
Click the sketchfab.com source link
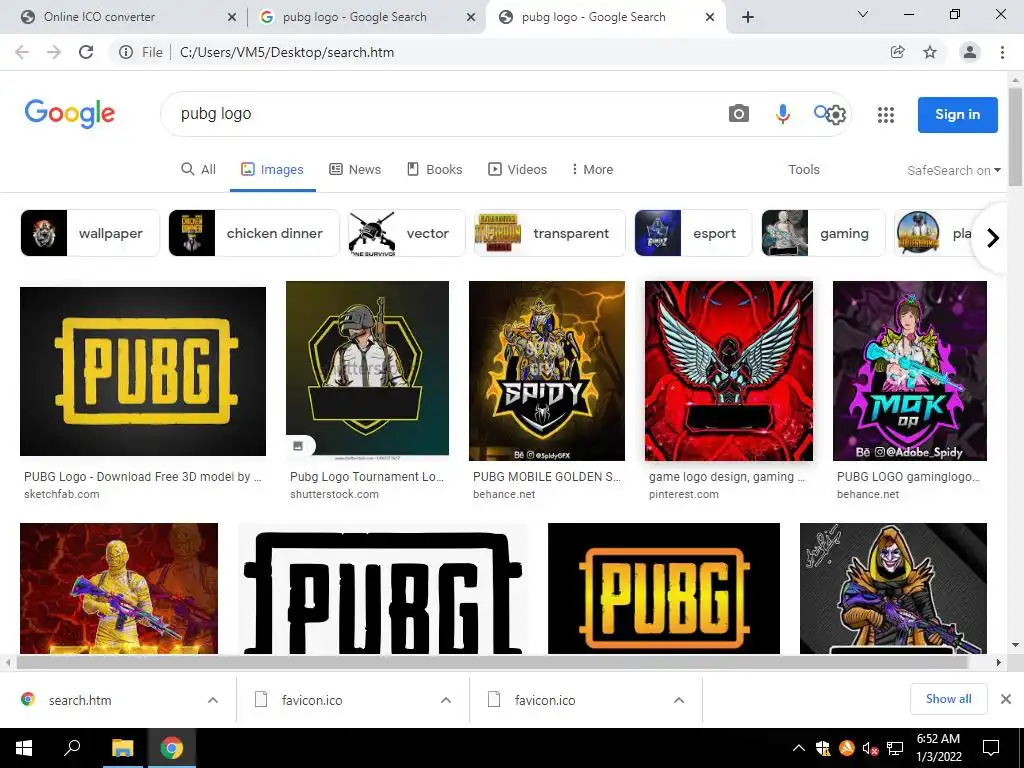(x=61, y=494)
